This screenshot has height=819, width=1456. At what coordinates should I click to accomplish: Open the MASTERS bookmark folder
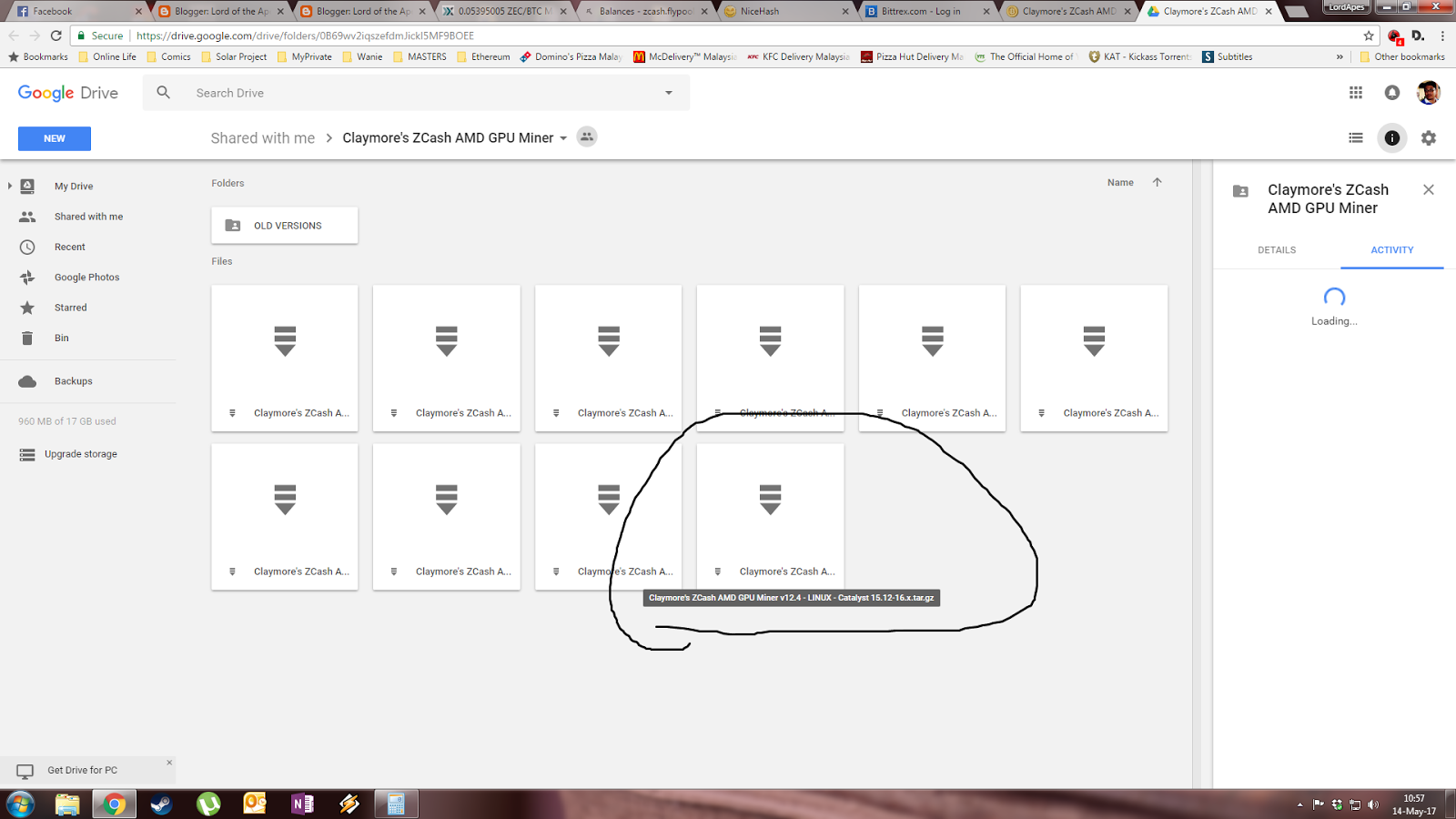(x=420, y=56)
